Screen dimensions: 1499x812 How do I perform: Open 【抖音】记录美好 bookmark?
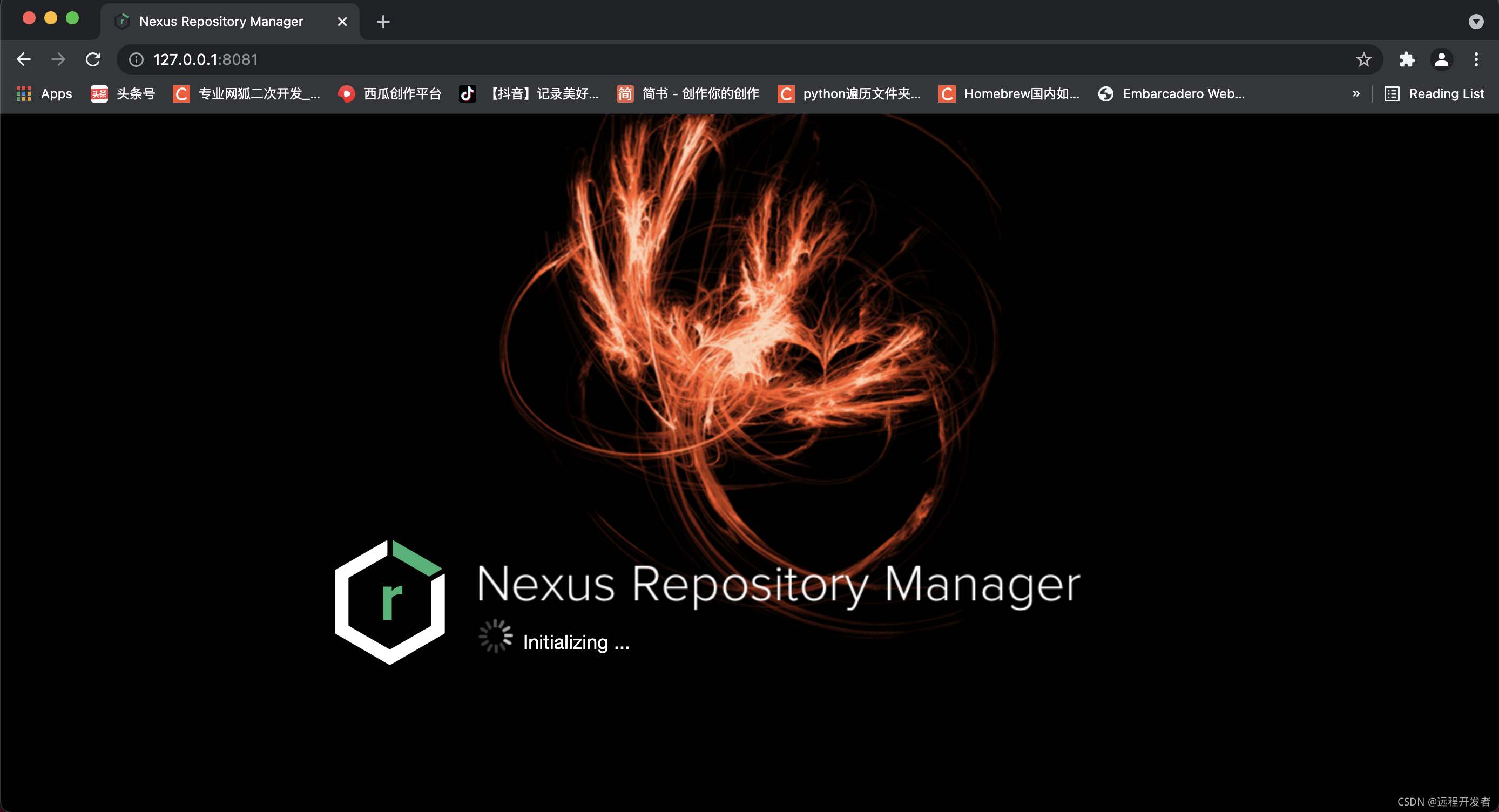[x=529, y=93]
